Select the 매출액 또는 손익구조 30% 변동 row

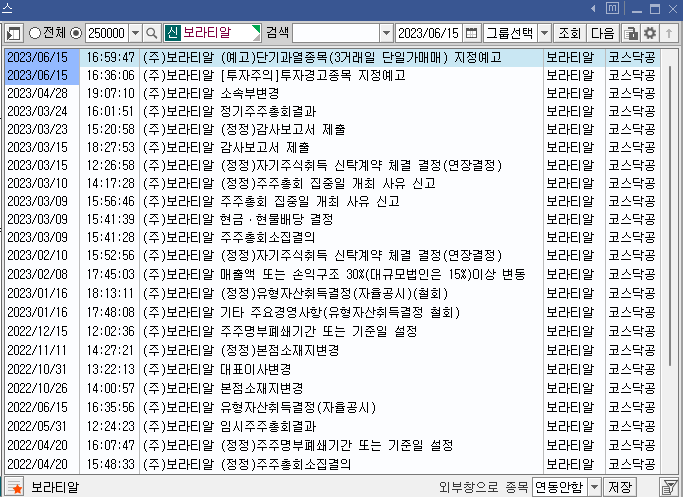click(333, 274)
